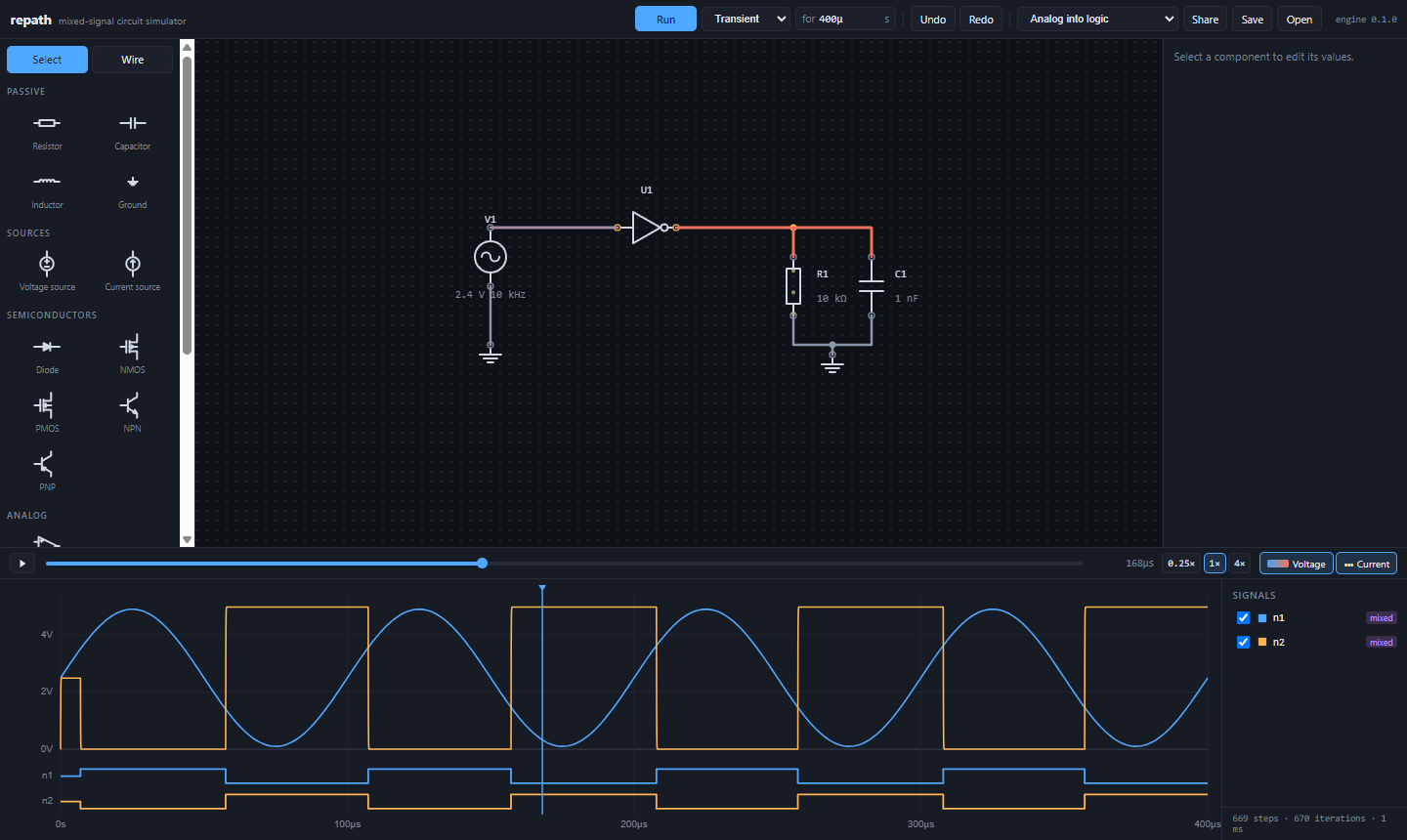Screen dimensions: 1407x840
Task: Click the palette scrollbar down arrow
Action: [x=187, y=539]
